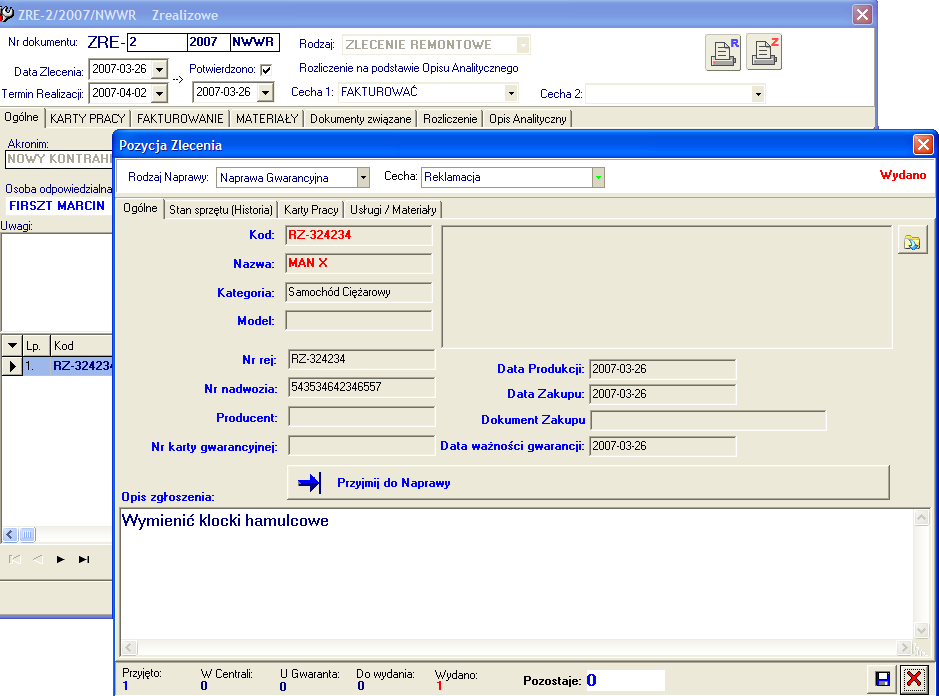Click the Nazwa field MAN X
939x696 pixels.
pos(358,263)
